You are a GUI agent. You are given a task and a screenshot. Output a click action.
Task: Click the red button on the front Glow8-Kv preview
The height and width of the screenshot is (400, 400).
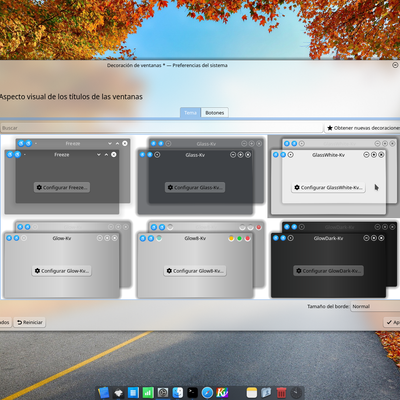tap(247, 238)
